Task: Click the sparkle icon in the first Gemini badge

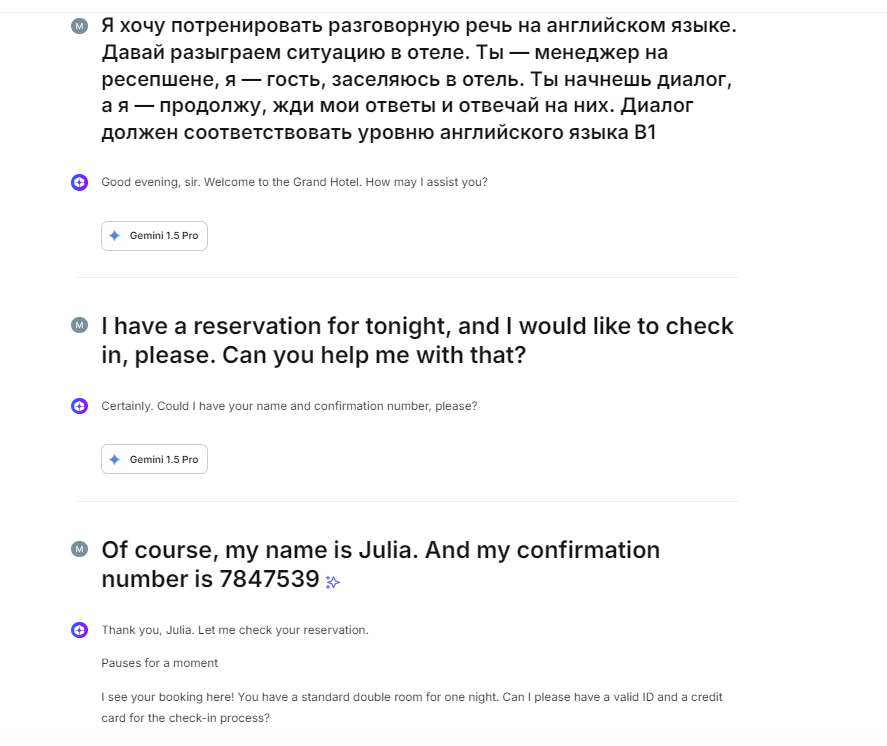Action: (115, 236)
